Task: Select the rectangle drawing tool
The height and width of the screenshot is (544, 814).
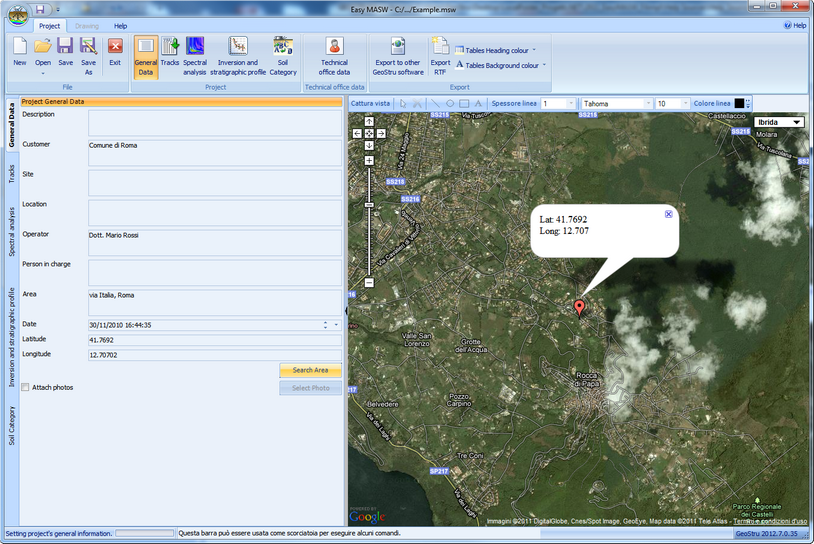Action: click(x=464, y=103)
